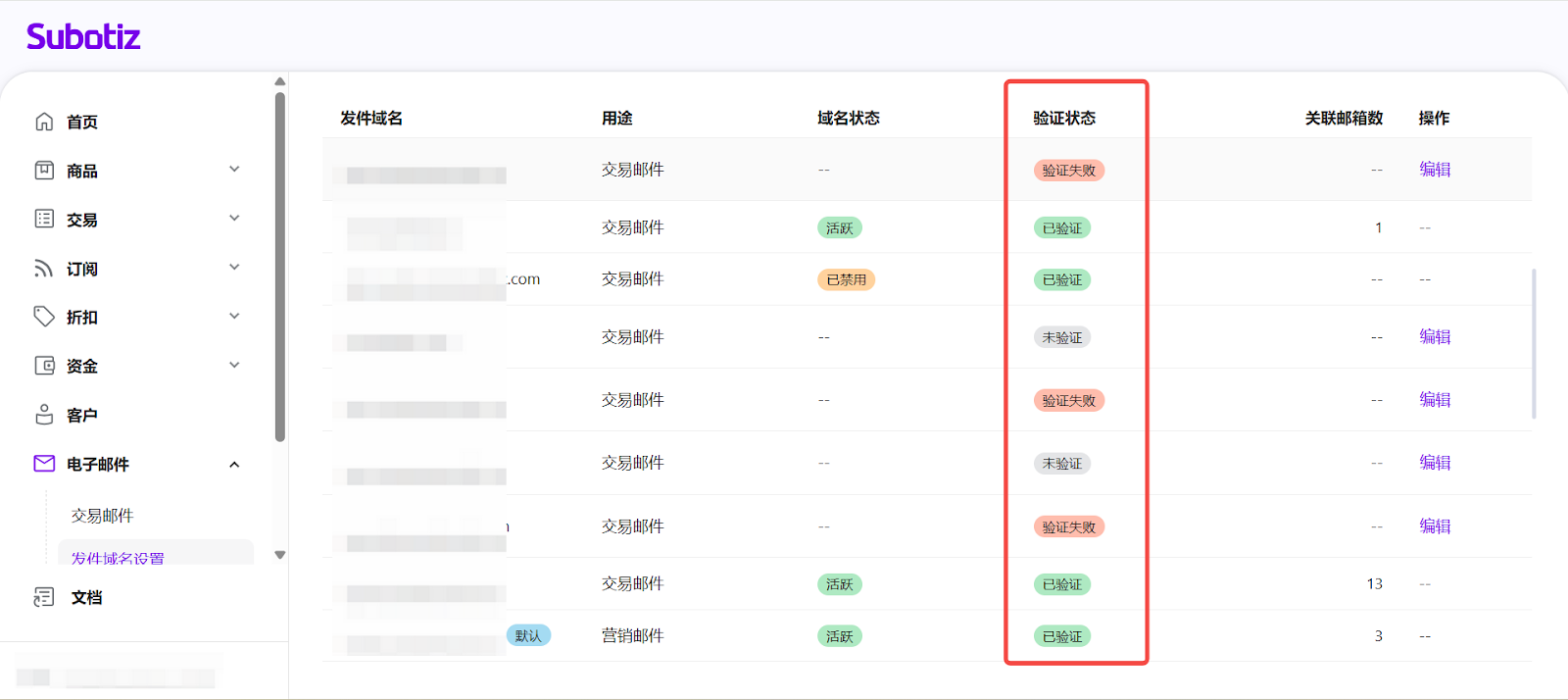The height and width of the screenshot is (700, 1568).
Task: Click the 折扣 discount tag icon
Action: click(x=44, y=317)
